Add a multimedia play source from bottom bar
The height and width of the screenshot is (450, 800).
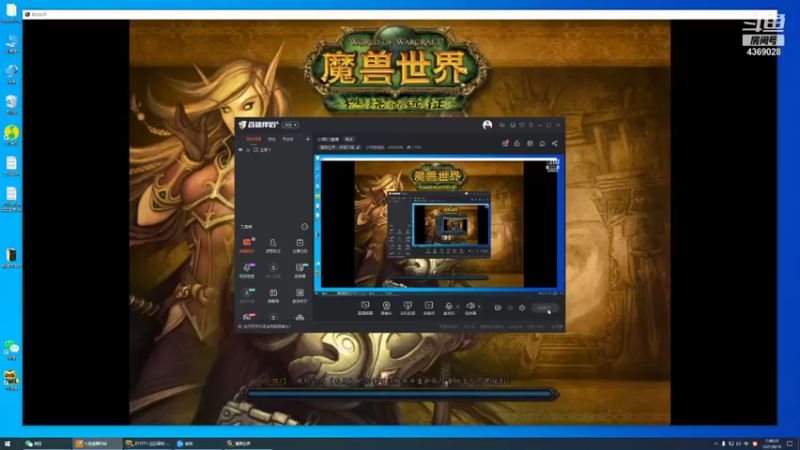pos(429,308)
